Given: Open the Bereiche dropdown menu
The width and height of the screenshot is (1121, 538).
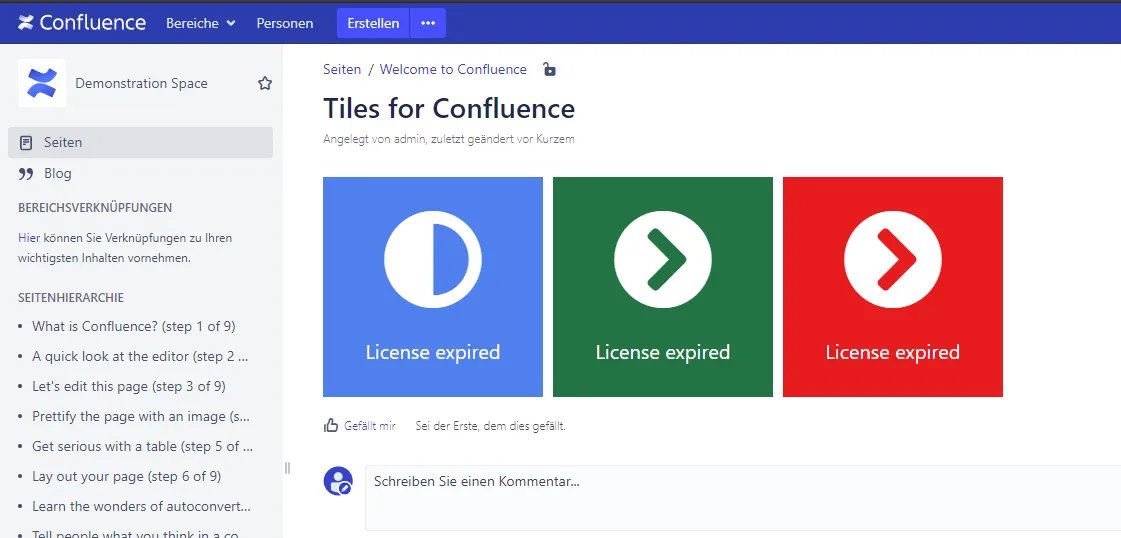Looking at the screenshot, I should 201,24.
